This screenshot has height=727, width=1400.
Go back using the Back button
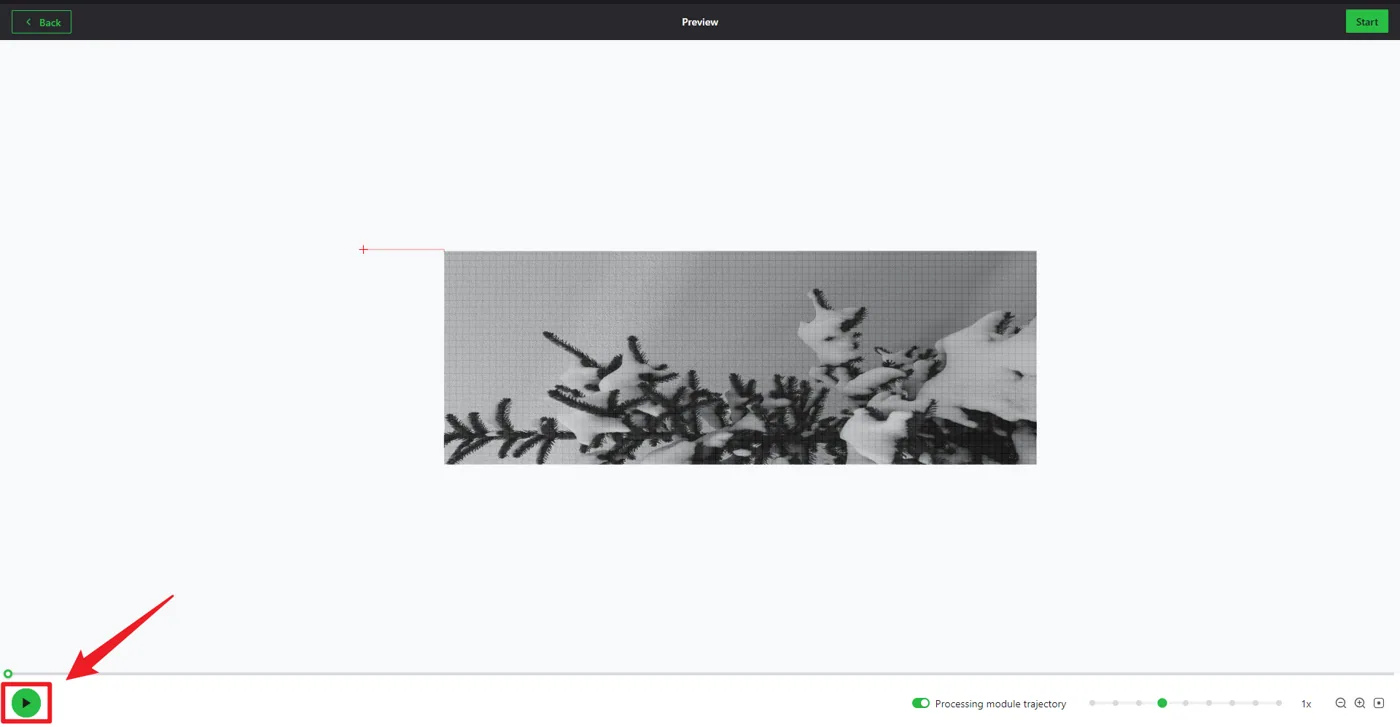click(x=41, y=22)
